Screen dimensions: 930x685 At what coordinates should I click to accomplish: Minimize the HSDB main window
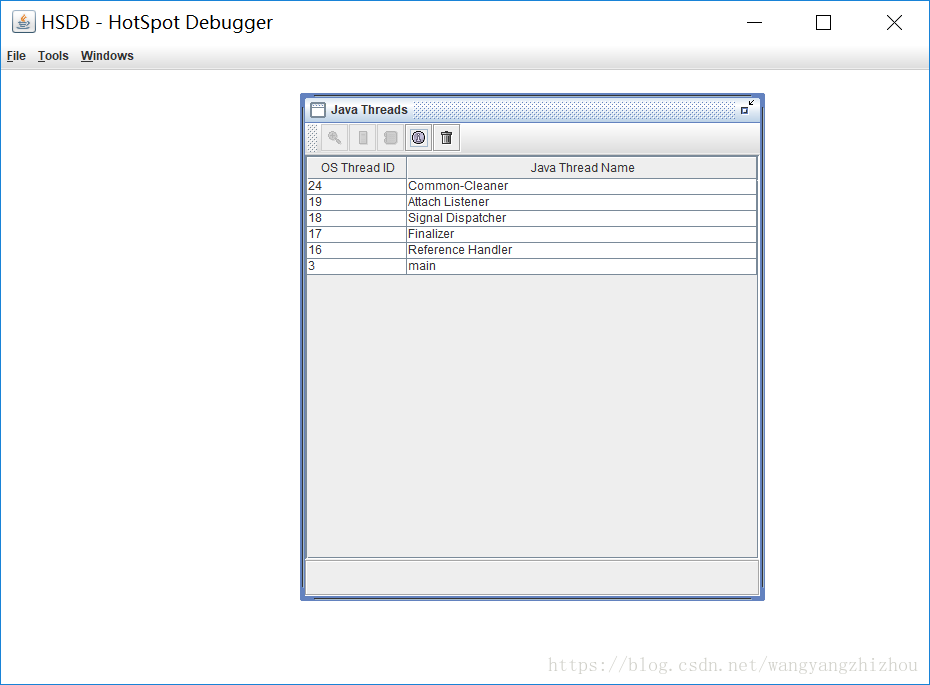[754, 23]
